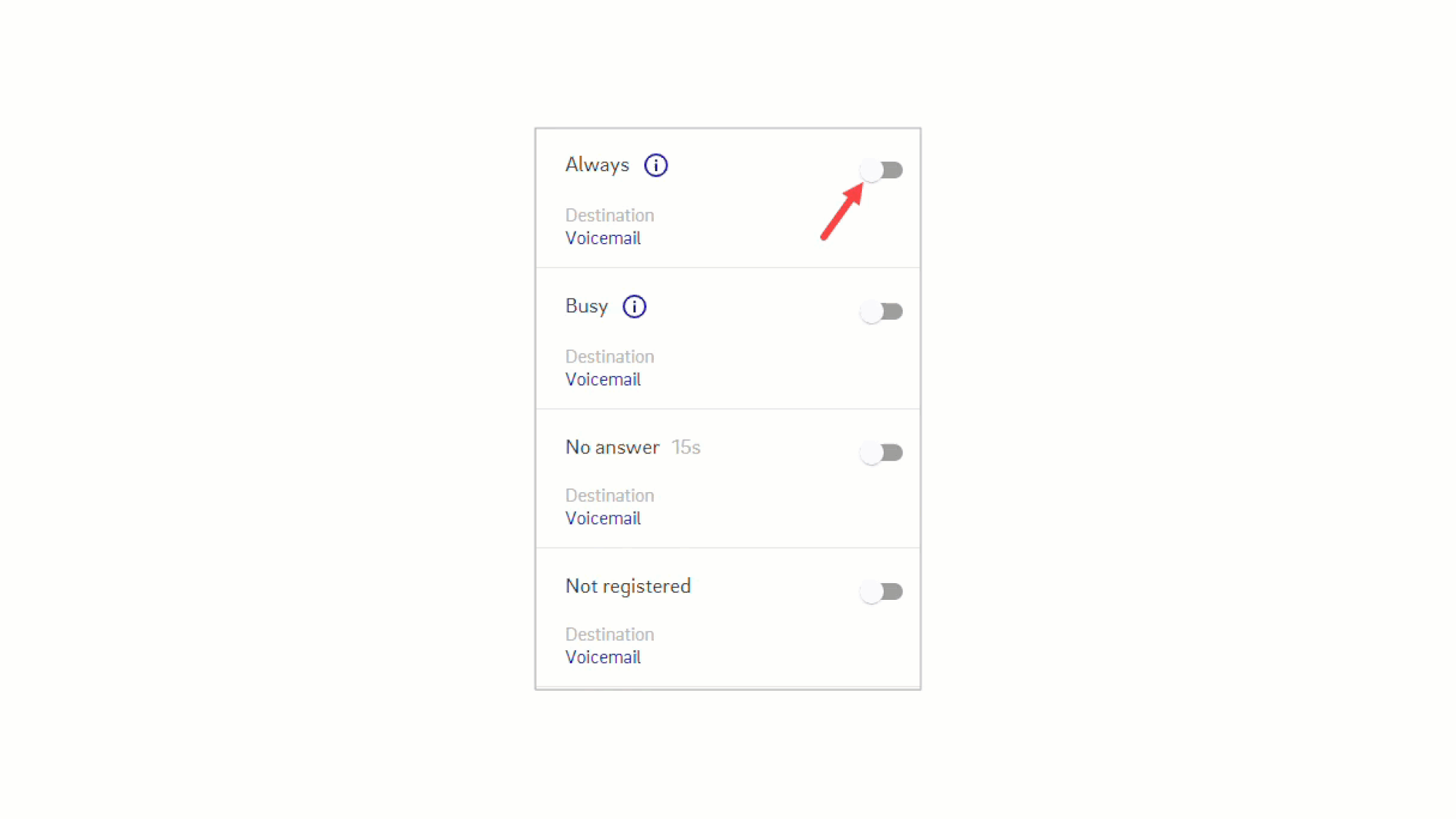The image size is (1456, 819).
Task: Click the Always rule heading
Action: tap(597, 165)
